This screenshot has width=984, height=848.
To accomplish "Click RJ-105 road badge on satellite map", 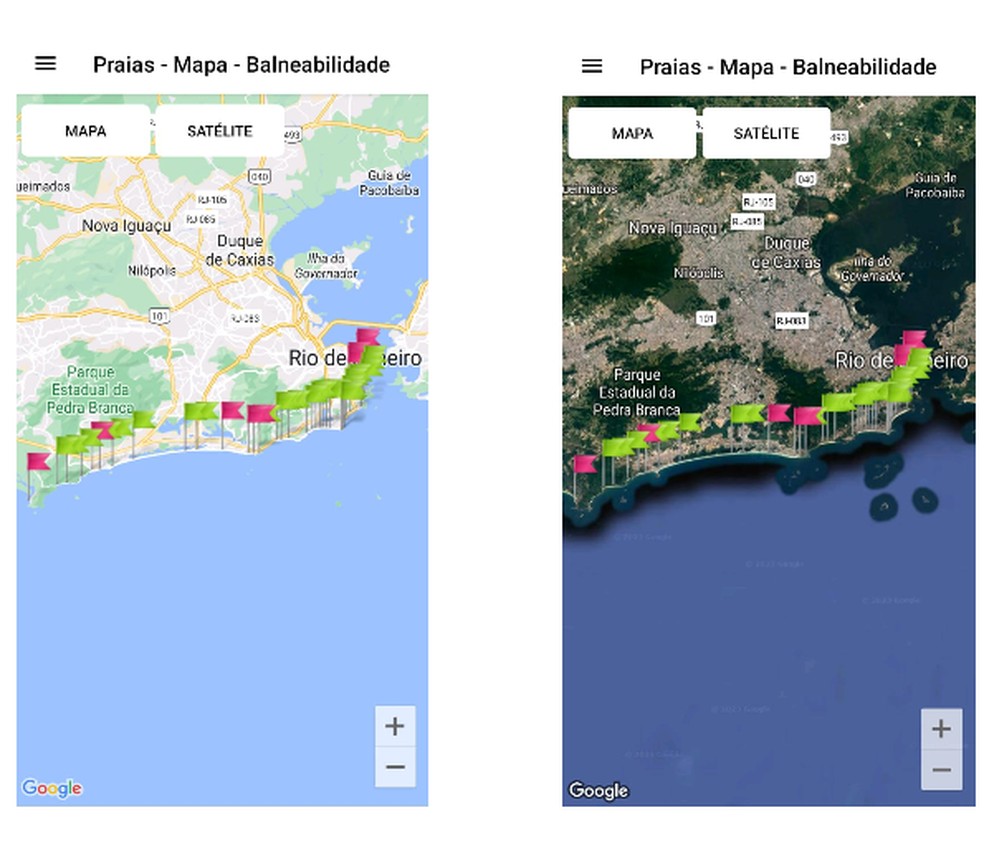I will pyautogui.click(x=758, y=202).
